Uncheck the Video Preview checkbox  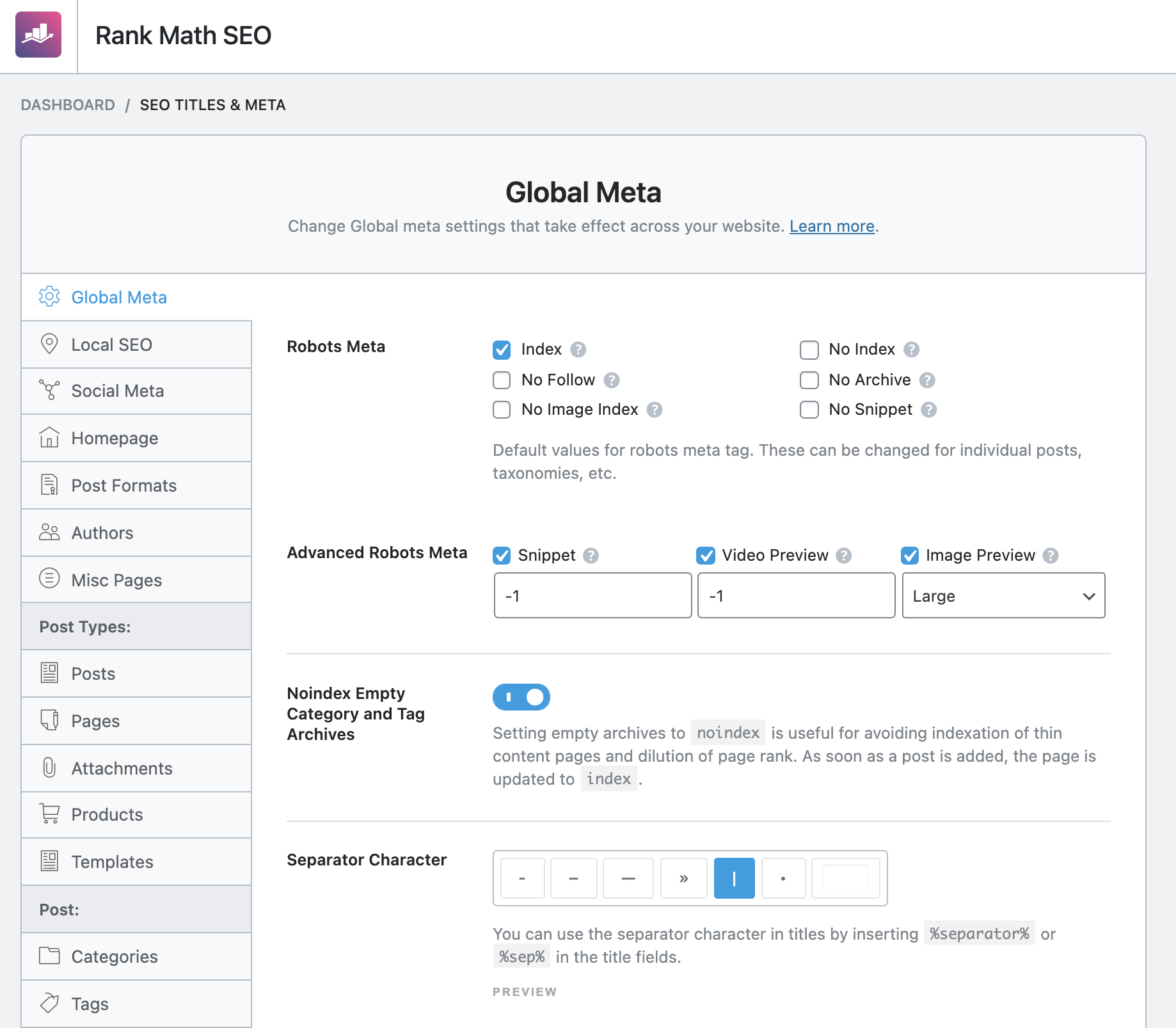pyautogui.click(x=706, y=556)
